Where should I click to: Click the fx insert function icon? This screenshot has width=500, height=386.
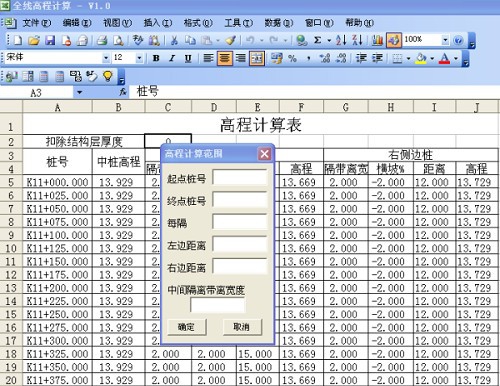click(x=123, y=92)
